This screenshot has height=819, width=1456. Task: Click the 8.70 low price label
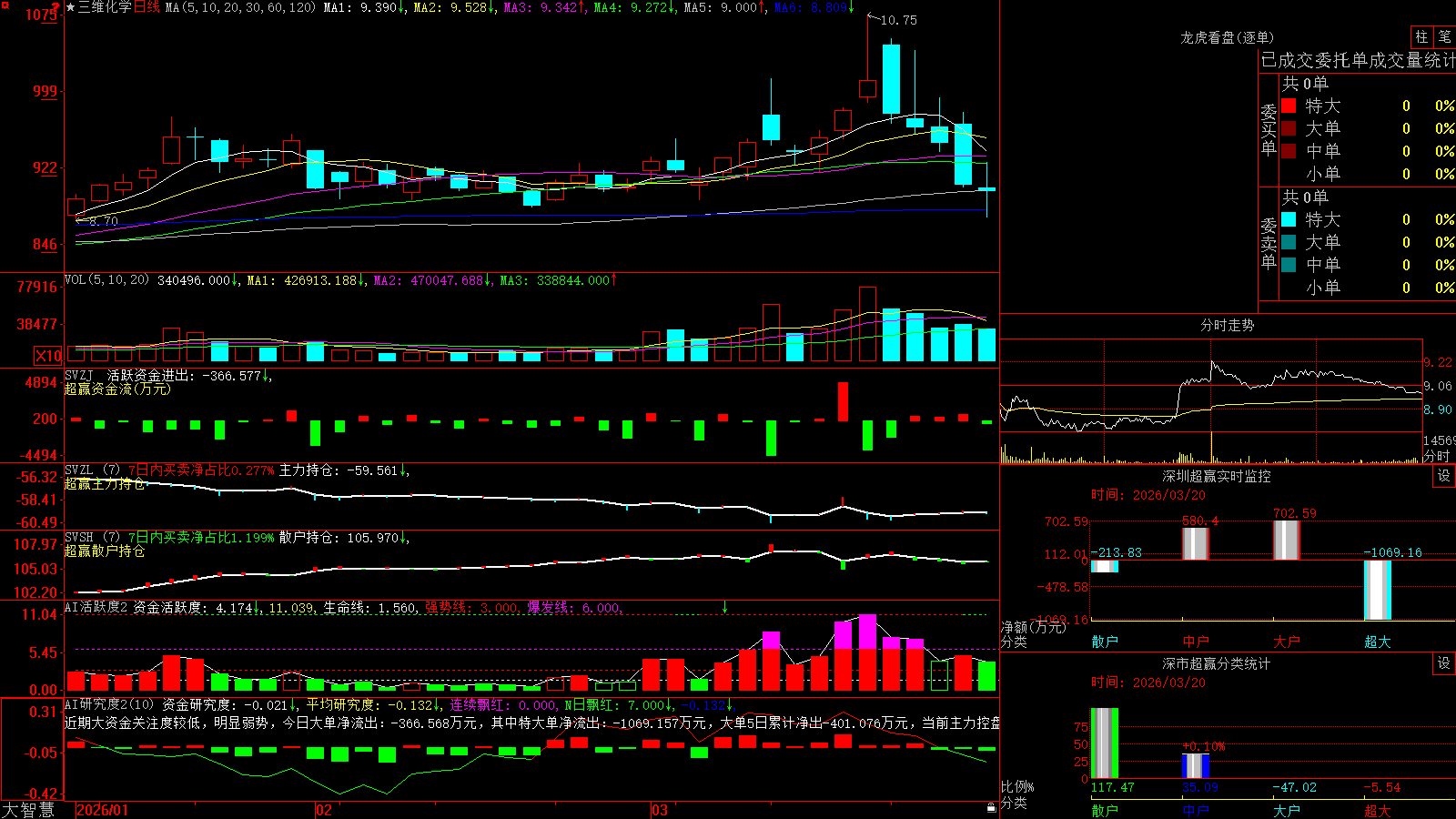tap(104, 221)
